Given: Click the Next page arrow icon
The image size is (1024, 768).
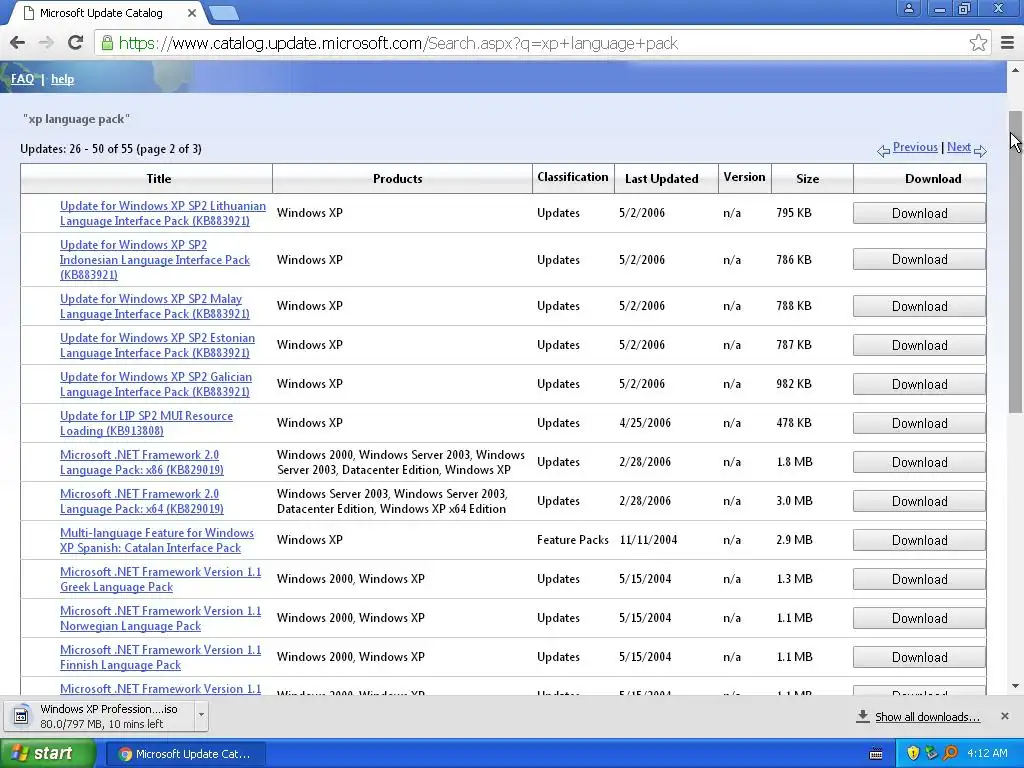Looking at the screenshot, I should coord(980,151).
